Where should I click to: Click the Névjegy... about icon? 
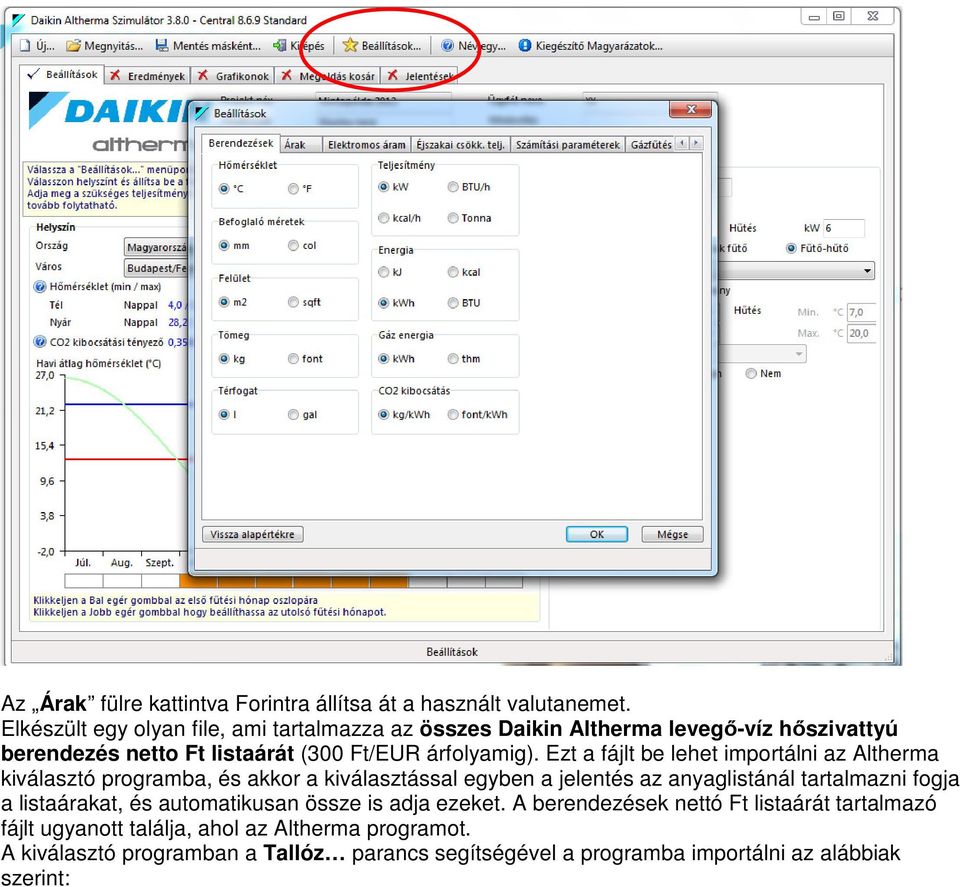[448, 46]
